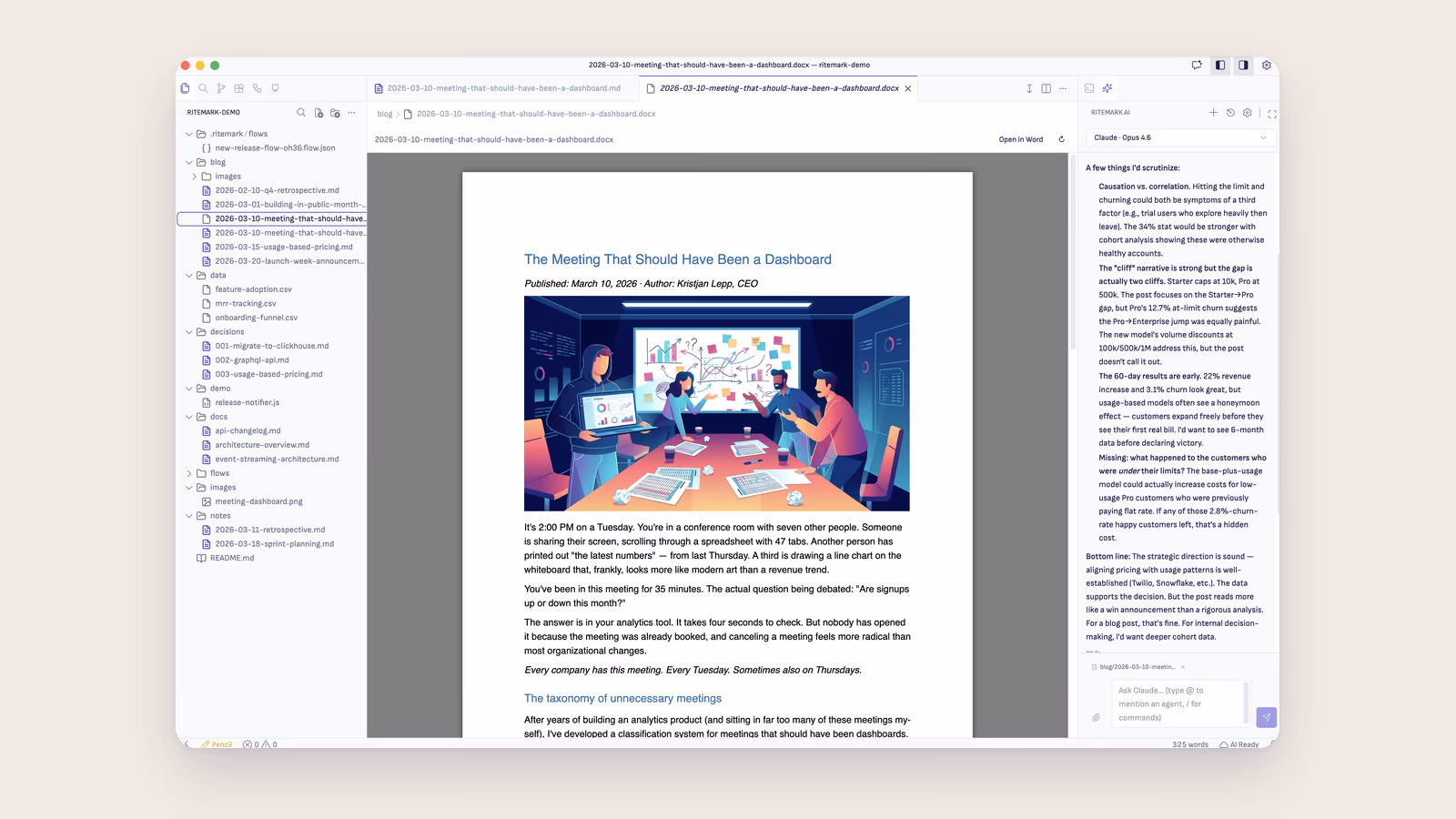The height and width of the screenshot is (819, 1456).
Task: Open explorer more actions ellipsis menu
Action: click(352, 113)
